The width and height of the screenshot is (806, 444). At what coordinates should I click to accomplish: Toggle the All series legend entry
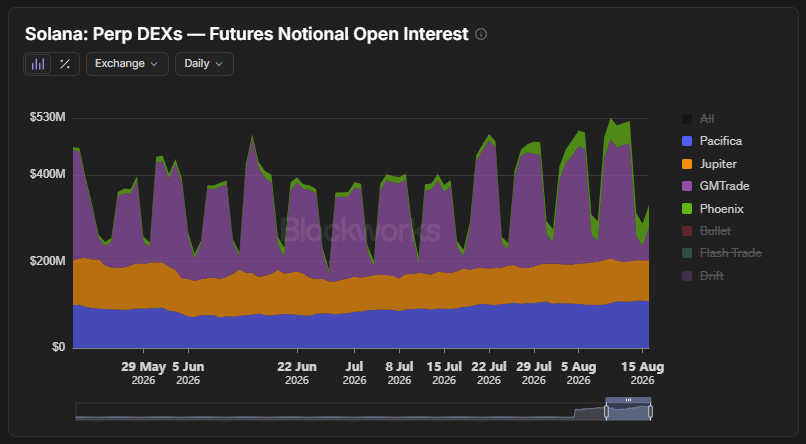coord(699,119)
